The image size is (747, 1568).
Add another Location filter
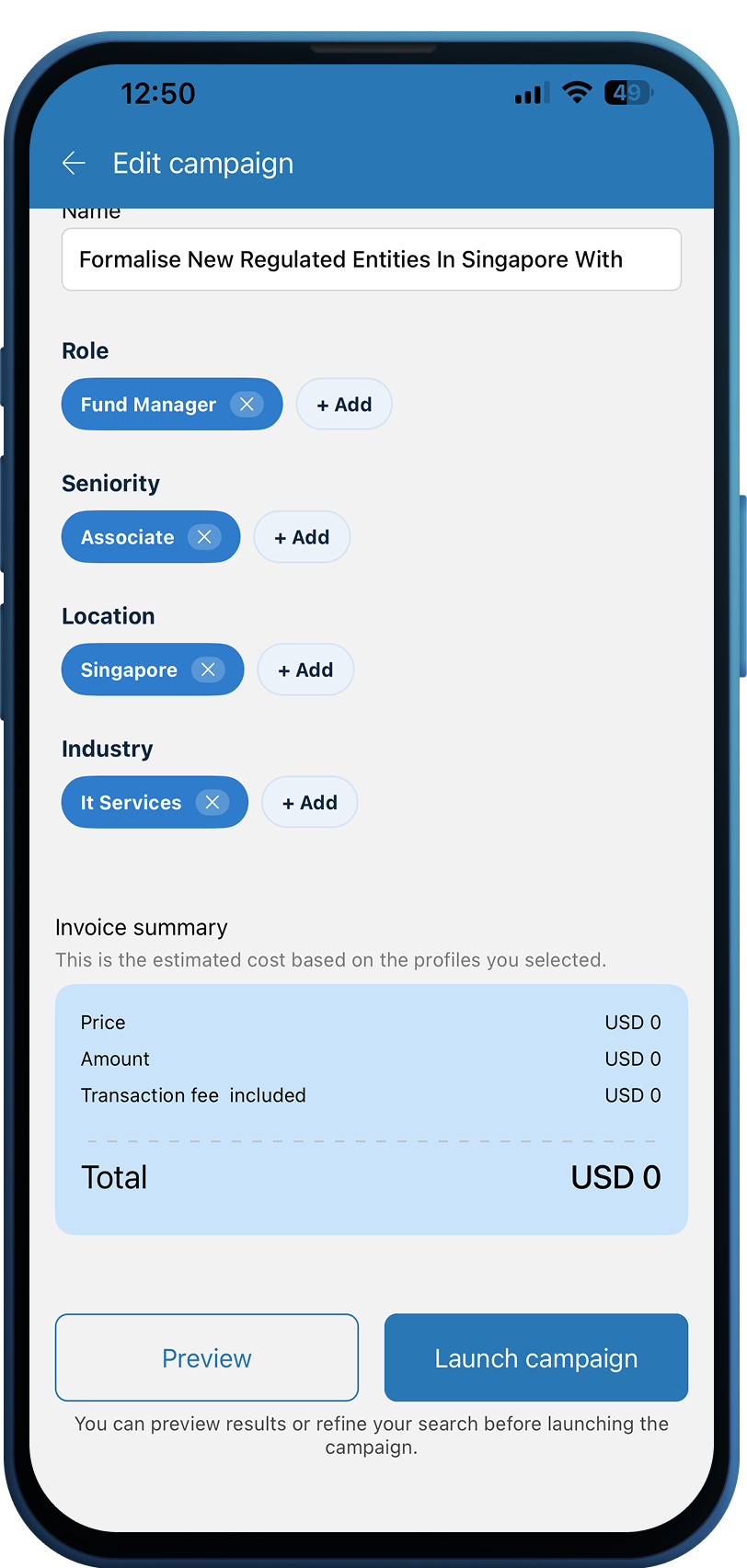coord(305,670)
